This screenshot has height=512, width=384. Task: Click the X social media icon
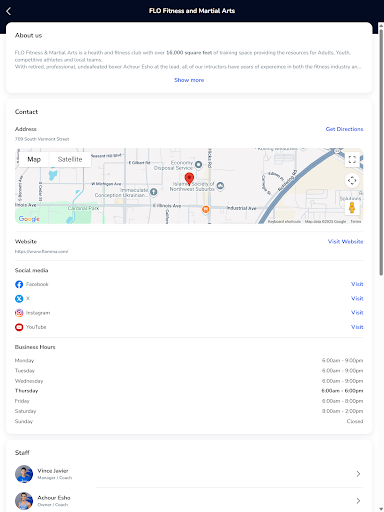(x=19, y=299)
